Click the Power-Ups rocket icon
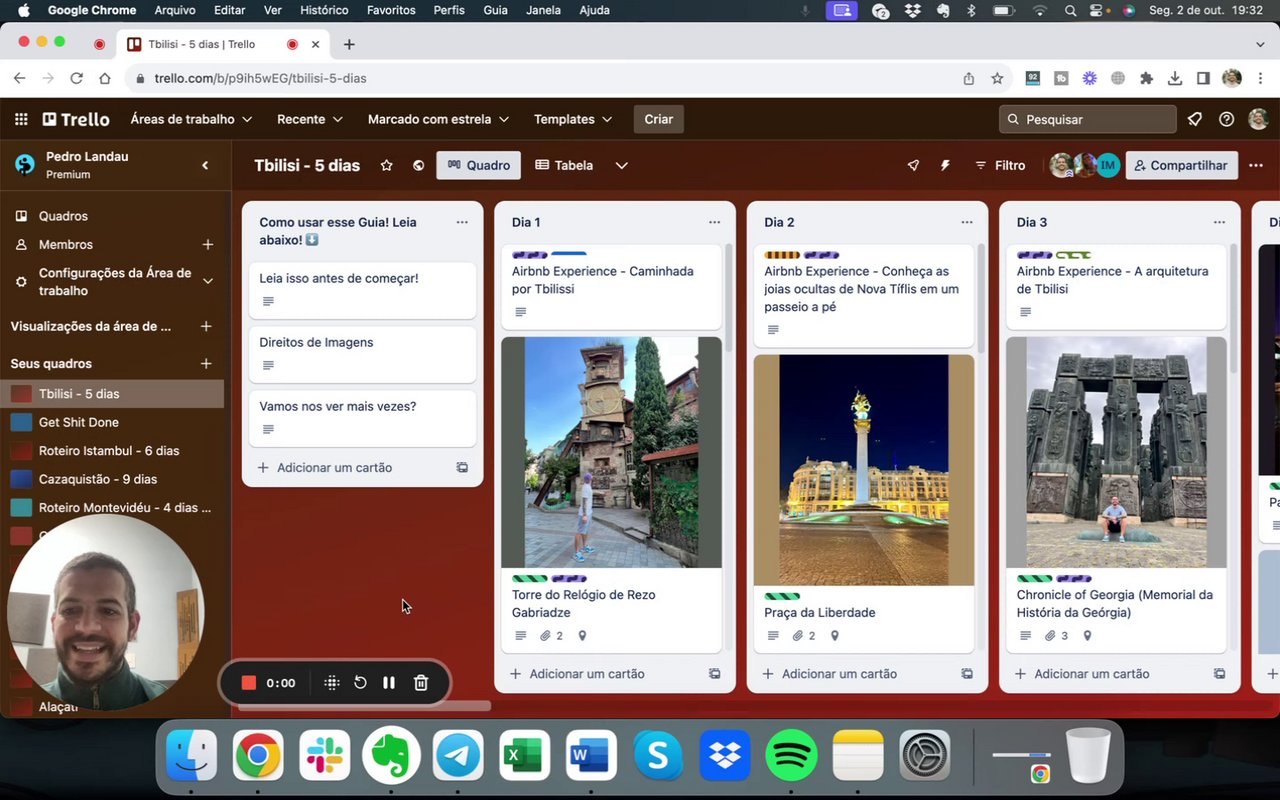The height and width of the screenshot is (800, 1280). pos(913,166)
